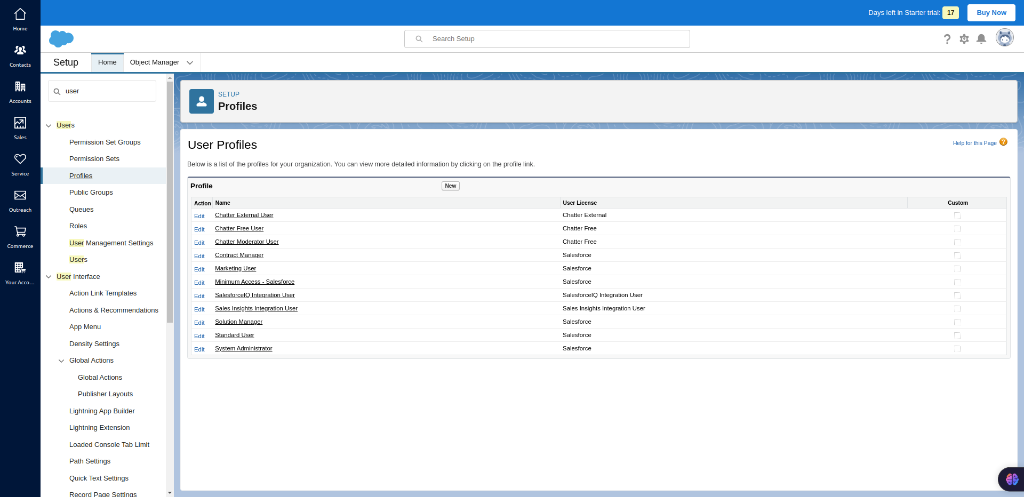1024x497 pixels.
Task: Toggle Custom checkbox for Solution Manager
Action: click(957, 322)
